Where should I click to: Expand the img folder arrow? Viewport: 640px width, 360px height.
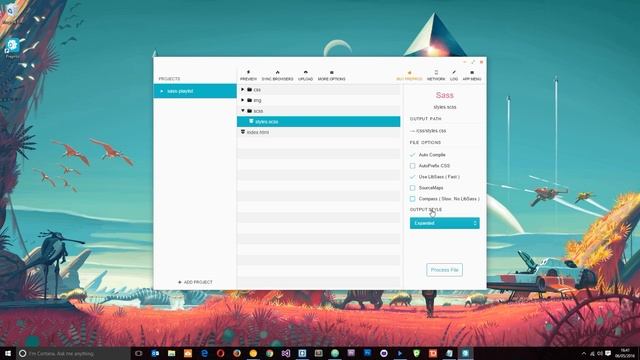pos(242,100)
